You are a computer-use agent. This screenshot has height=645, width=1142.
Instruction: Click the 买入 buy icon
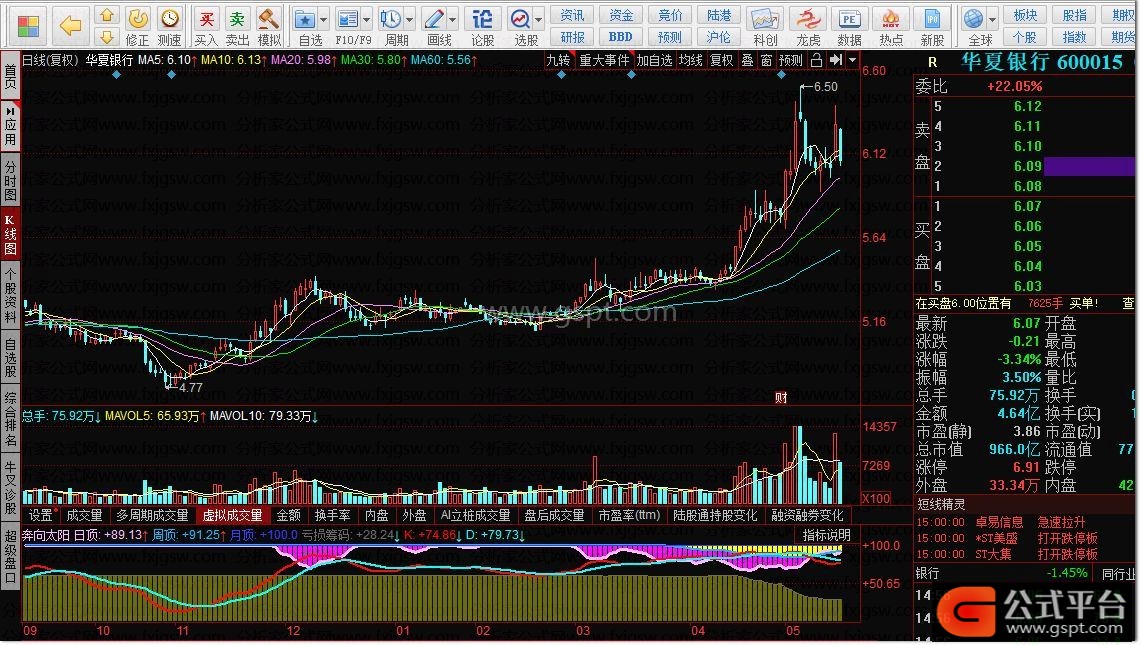click(207, 26)
